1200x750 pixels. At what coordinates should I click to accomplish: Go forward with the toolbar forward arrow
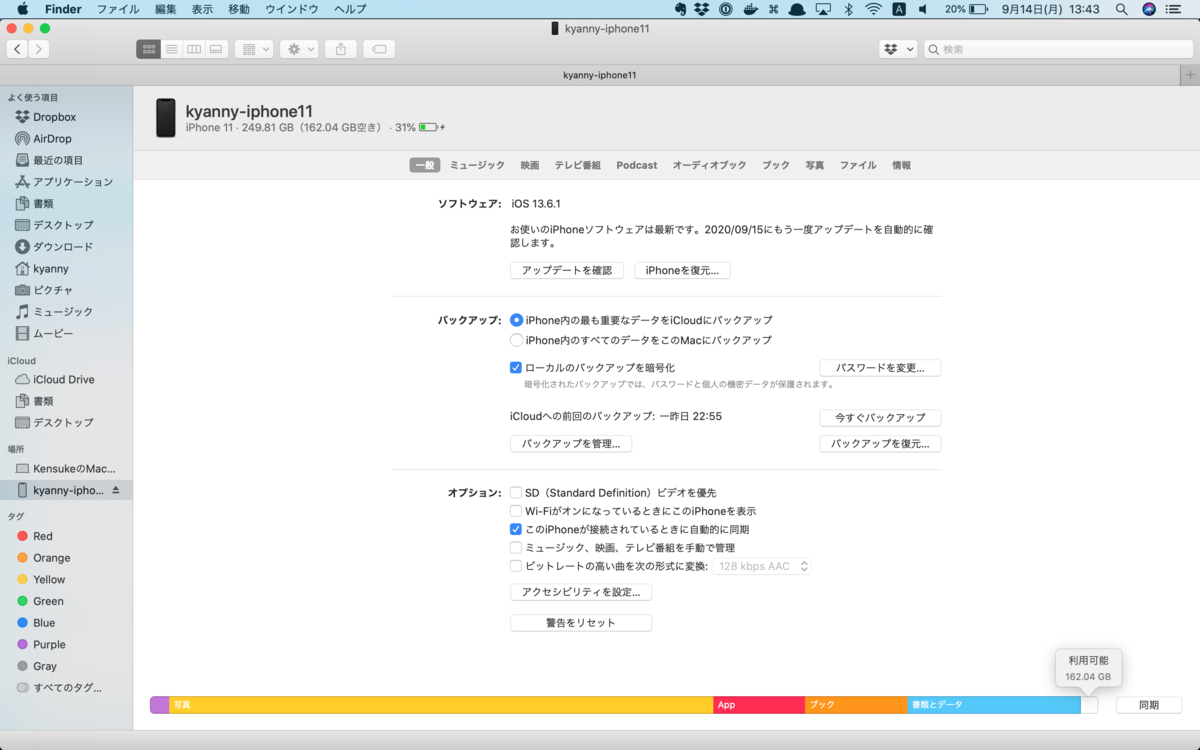point(38,49)
